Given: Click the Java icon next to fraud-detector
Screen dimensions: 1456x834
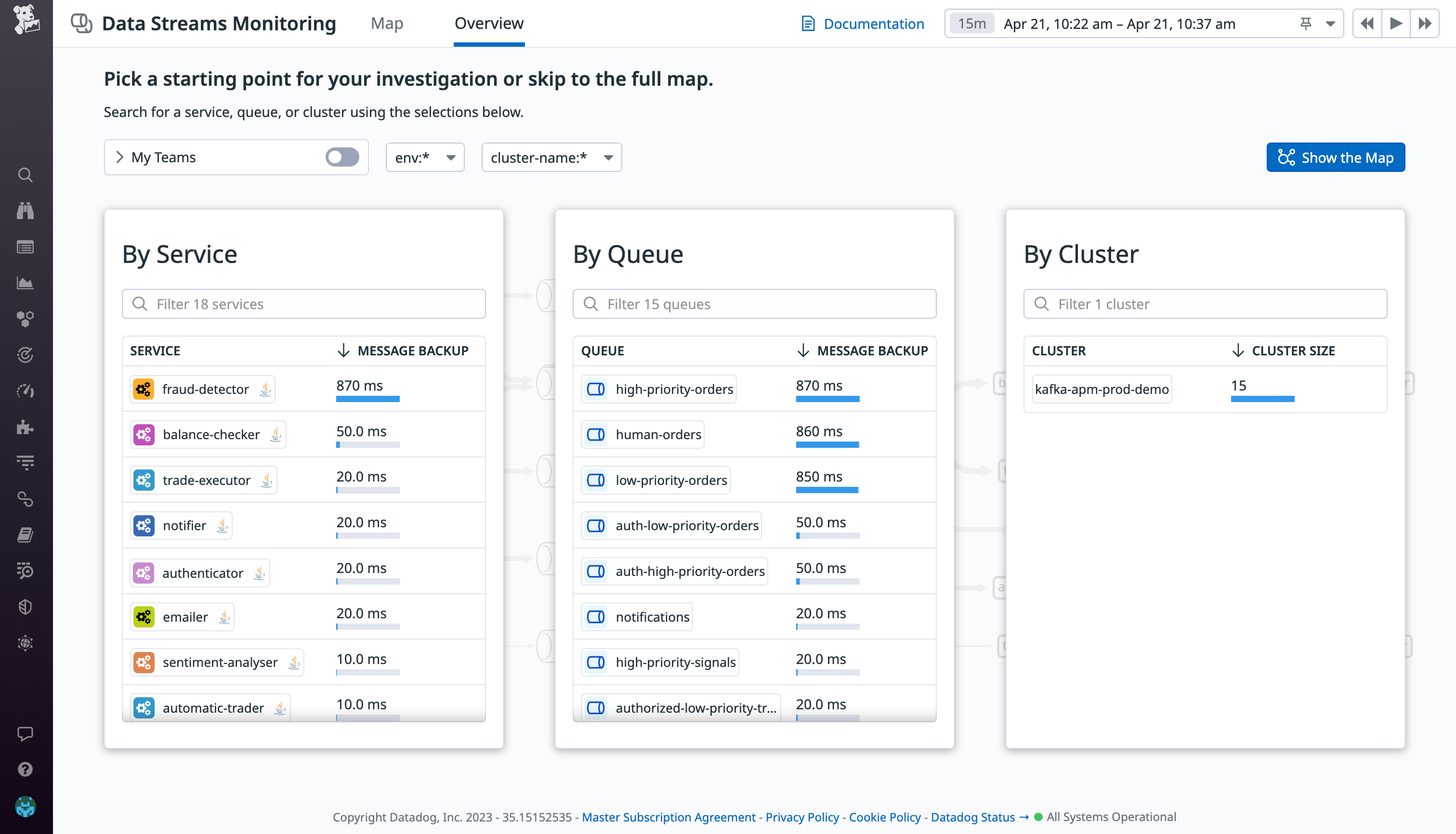Looking at the screenshot, I should pyautogui.click(x=265, y=389).
